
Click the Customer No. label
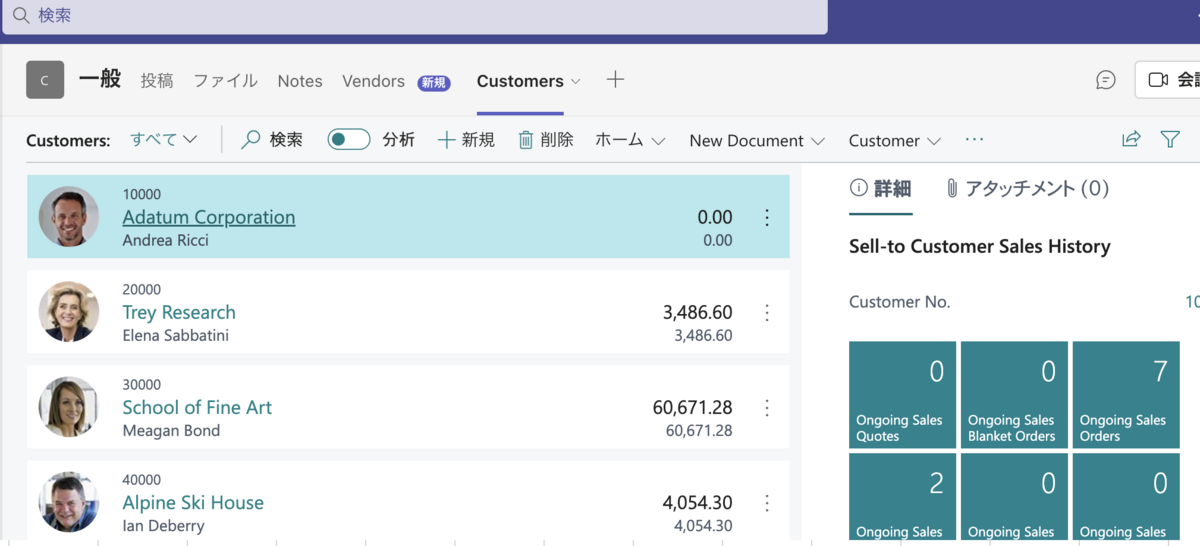click(900, 302)
